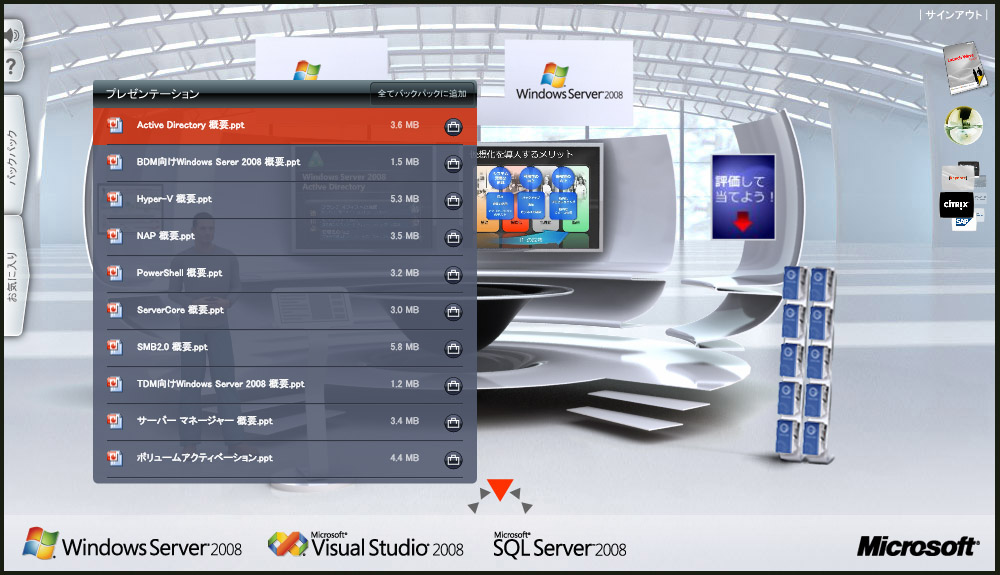The height and width of the screenshot is (575, 1000).
Task: Select NAP 概要.ppt file name
Action: pyautogui.click(x=166, y=236)
